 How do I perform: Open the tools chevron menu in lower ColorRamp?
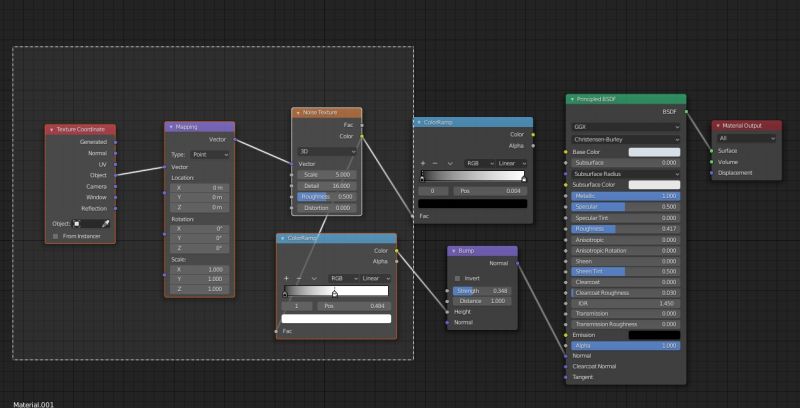tap(314, 278)
